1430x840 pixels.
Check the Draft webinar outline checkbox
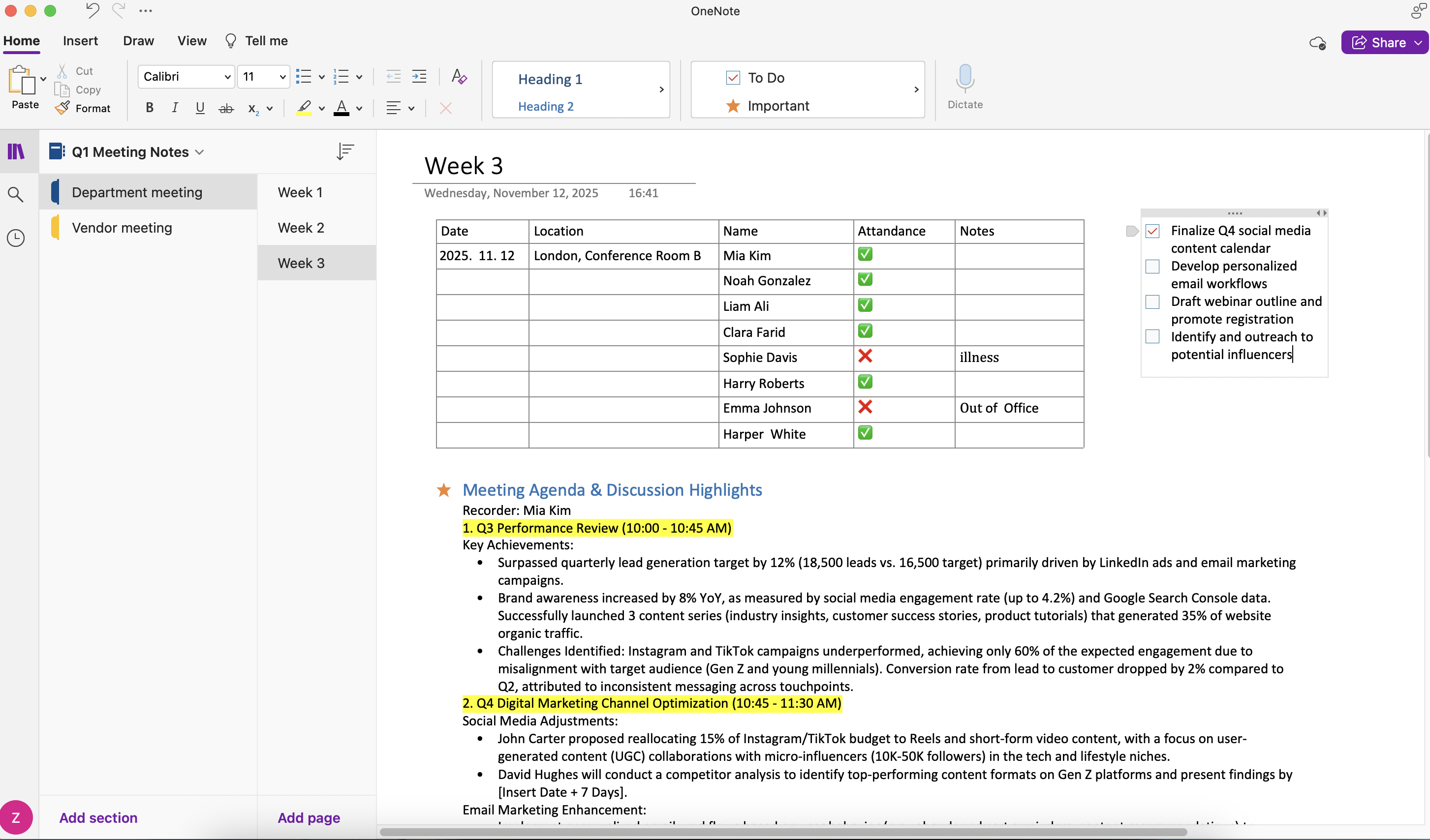1152,302
